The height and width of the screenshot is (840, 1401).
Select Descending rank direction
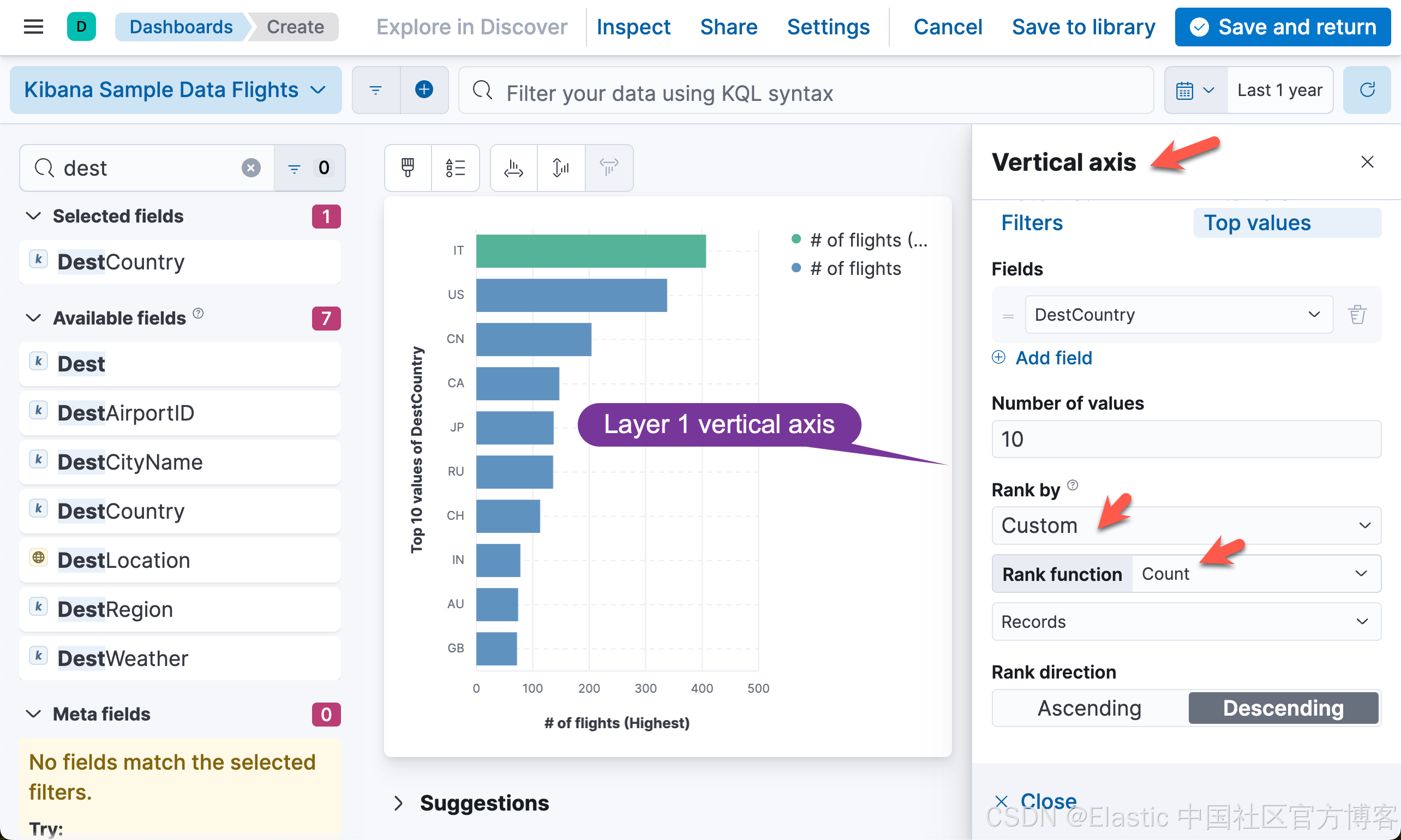point(1283,707)
